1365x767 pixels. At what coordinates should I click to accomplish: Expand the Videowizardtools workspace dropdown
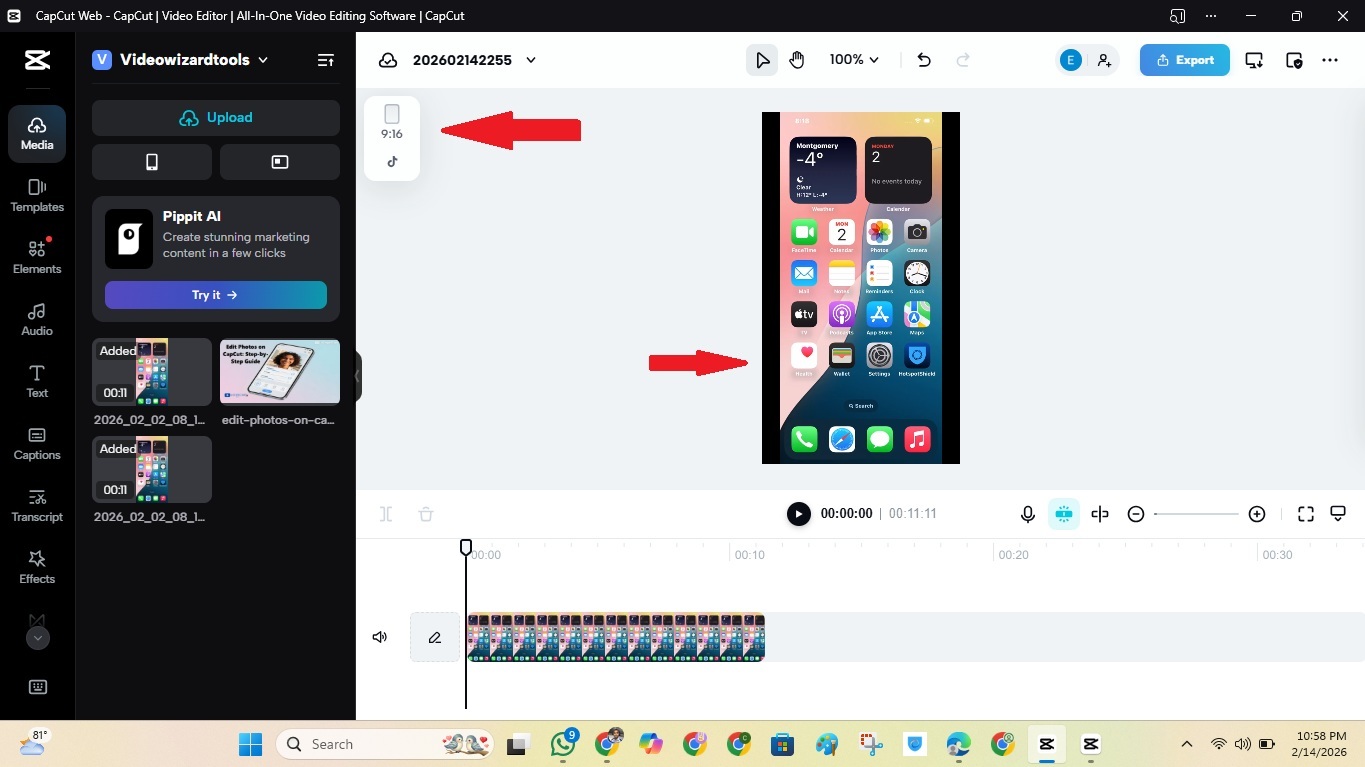pyautogui.click(x=263, y=60)
